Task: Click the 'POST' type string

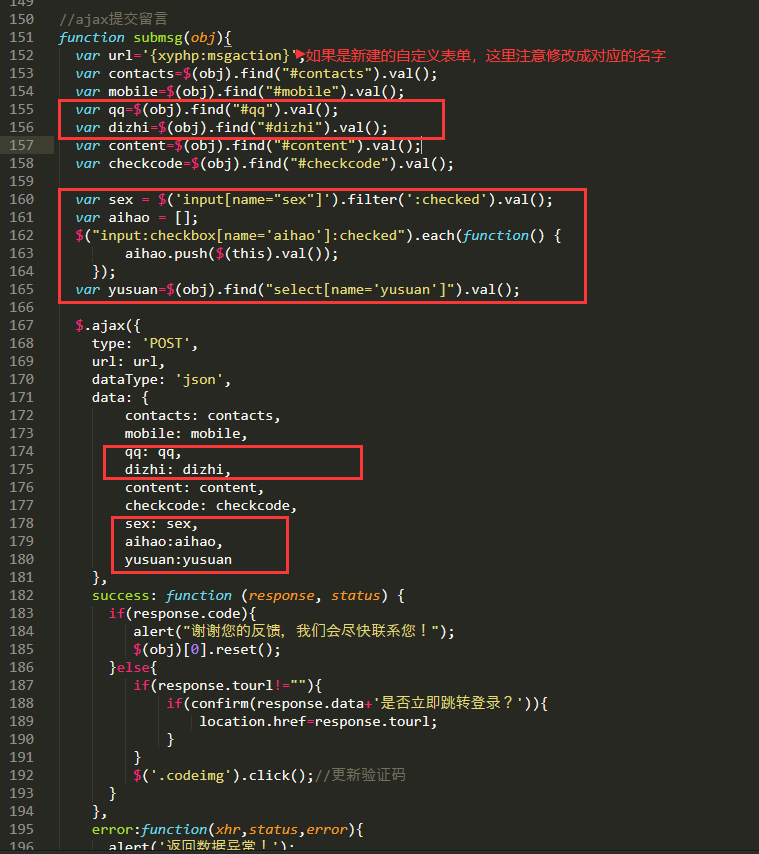Action: coord(170,343)
